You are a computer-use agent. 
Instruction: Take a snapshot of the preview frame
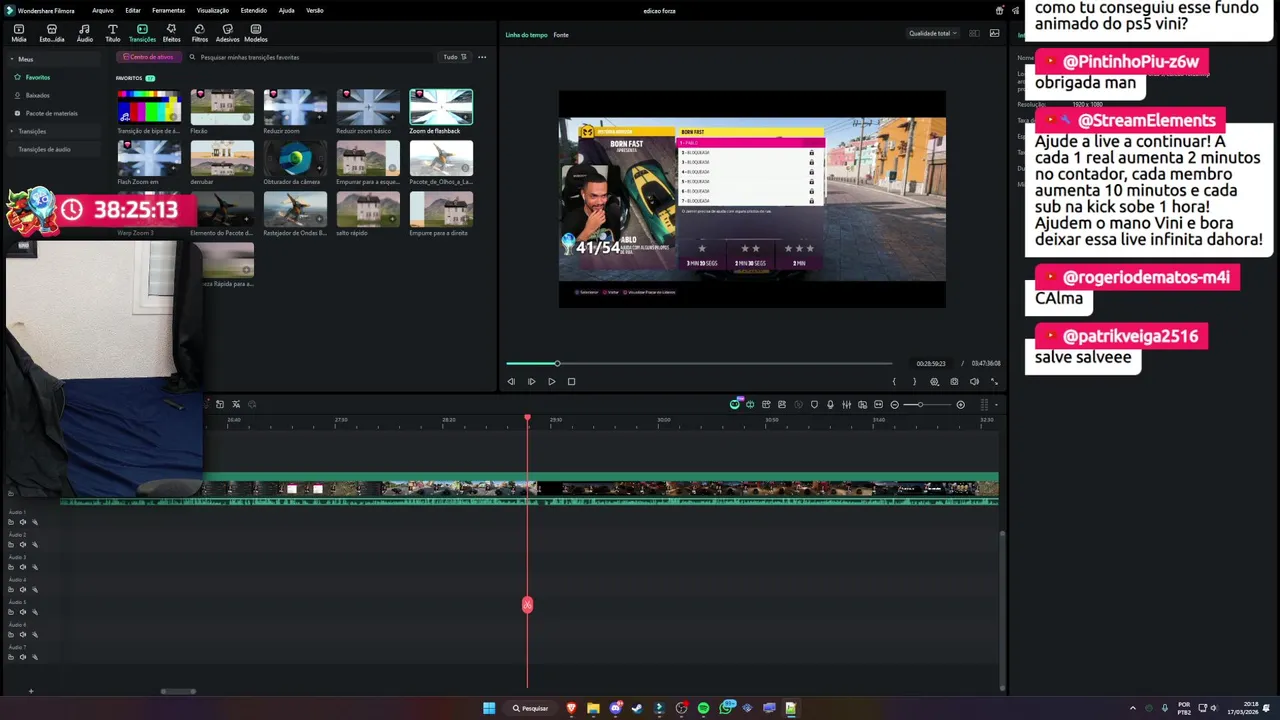tap(954, 381)
